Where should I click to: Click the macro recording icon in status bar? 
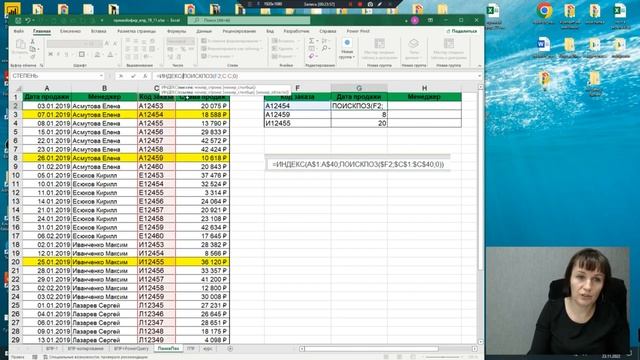tap(35, 357)
